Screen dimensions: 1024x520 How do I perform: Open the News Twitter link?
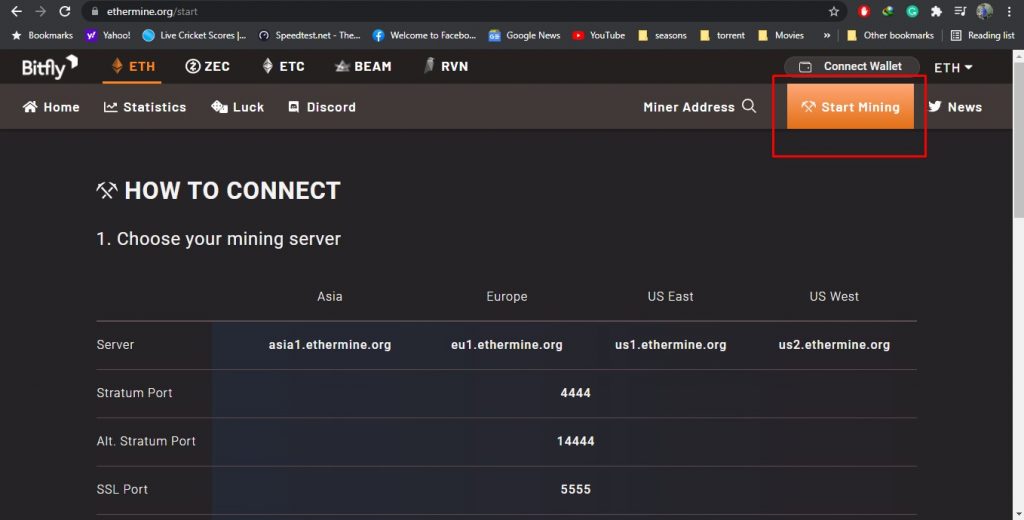coord(955,106)
